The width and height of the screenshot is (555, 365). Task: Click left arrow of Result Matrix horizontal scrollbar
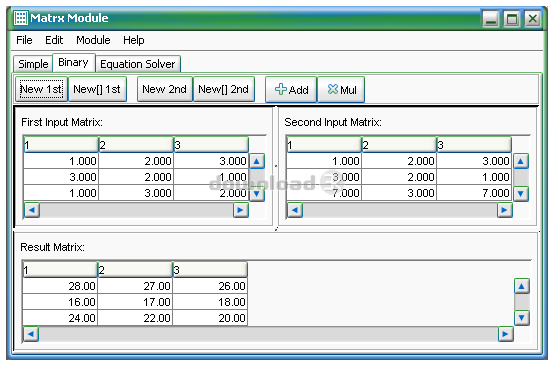(x=31, y=334)
